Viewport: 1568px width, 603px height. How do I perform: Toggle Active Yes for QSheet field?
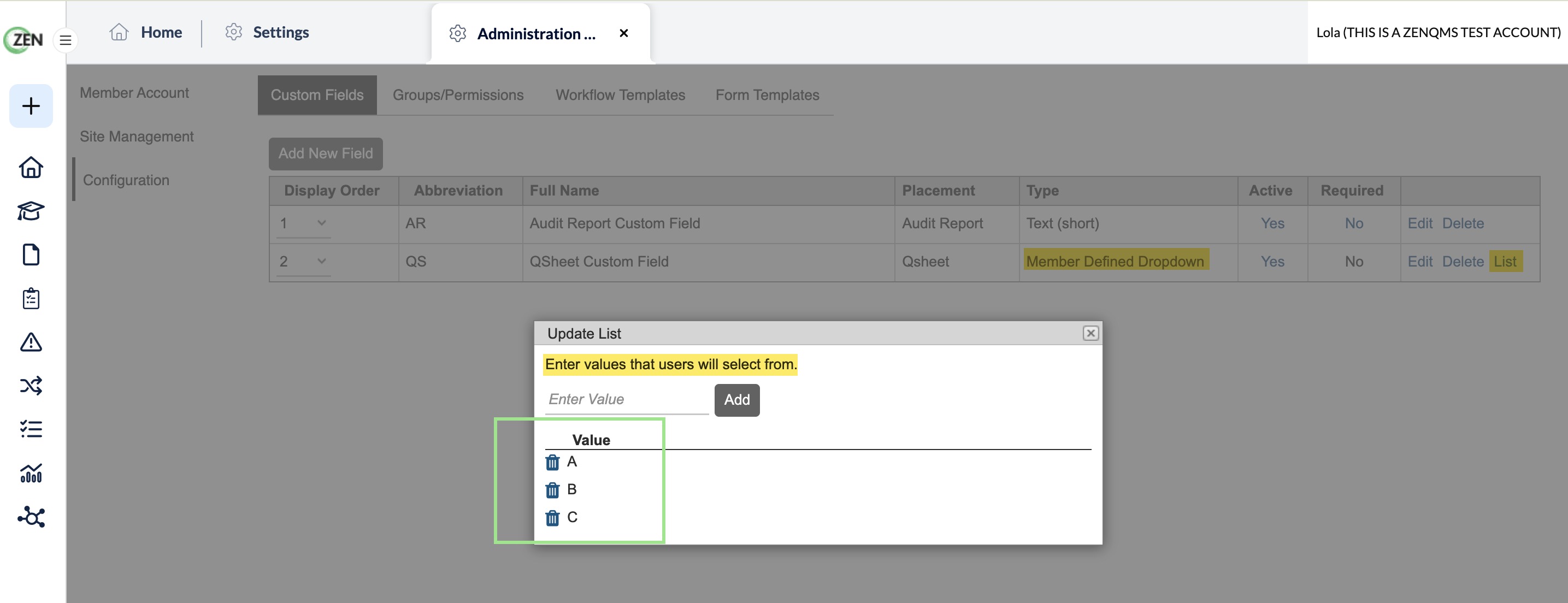point(1272,262)
